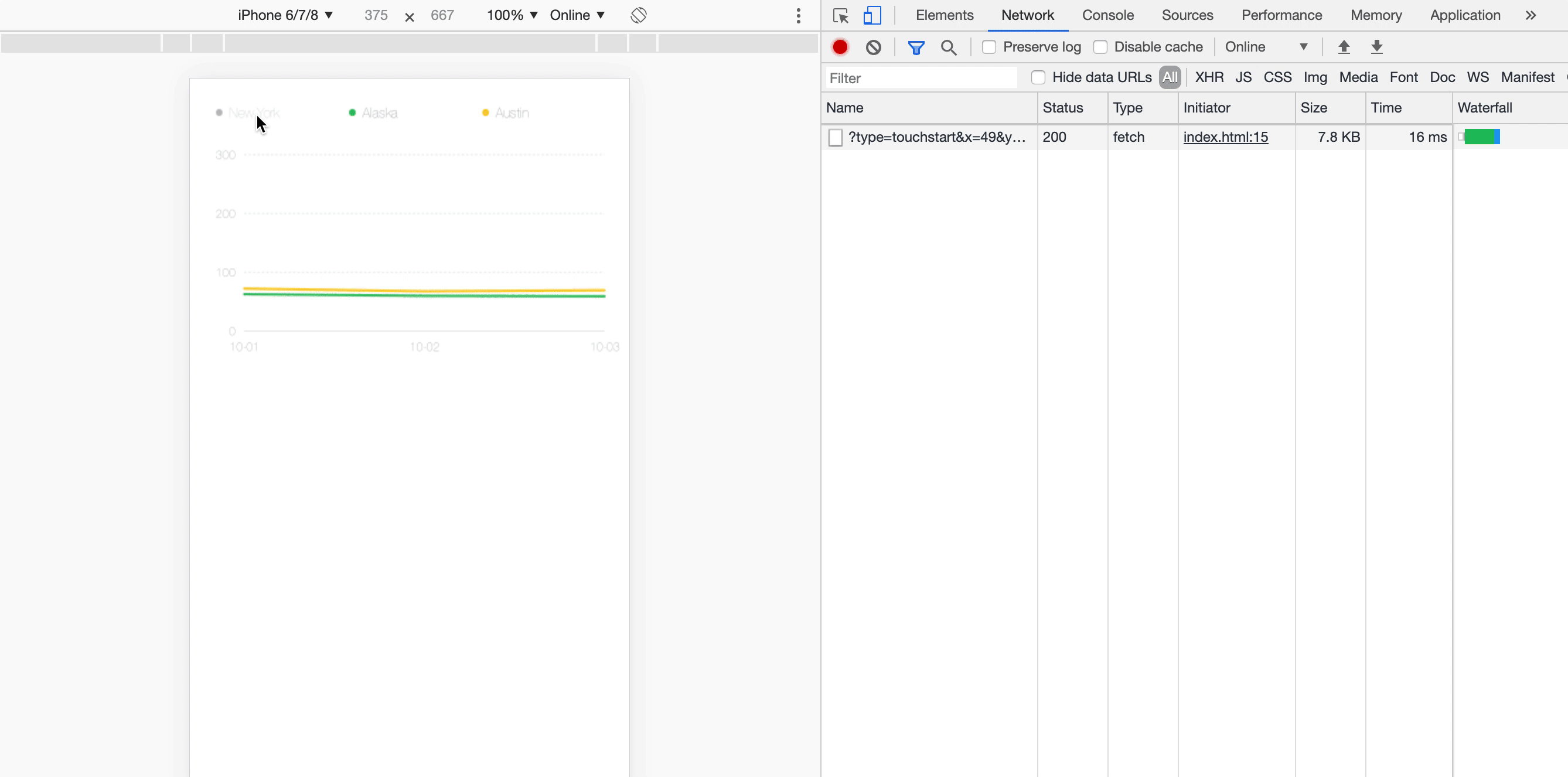Open the 100% zoom dropdown
The width and height of the screenshot is (1568, 777).
[x=512, y=15]
